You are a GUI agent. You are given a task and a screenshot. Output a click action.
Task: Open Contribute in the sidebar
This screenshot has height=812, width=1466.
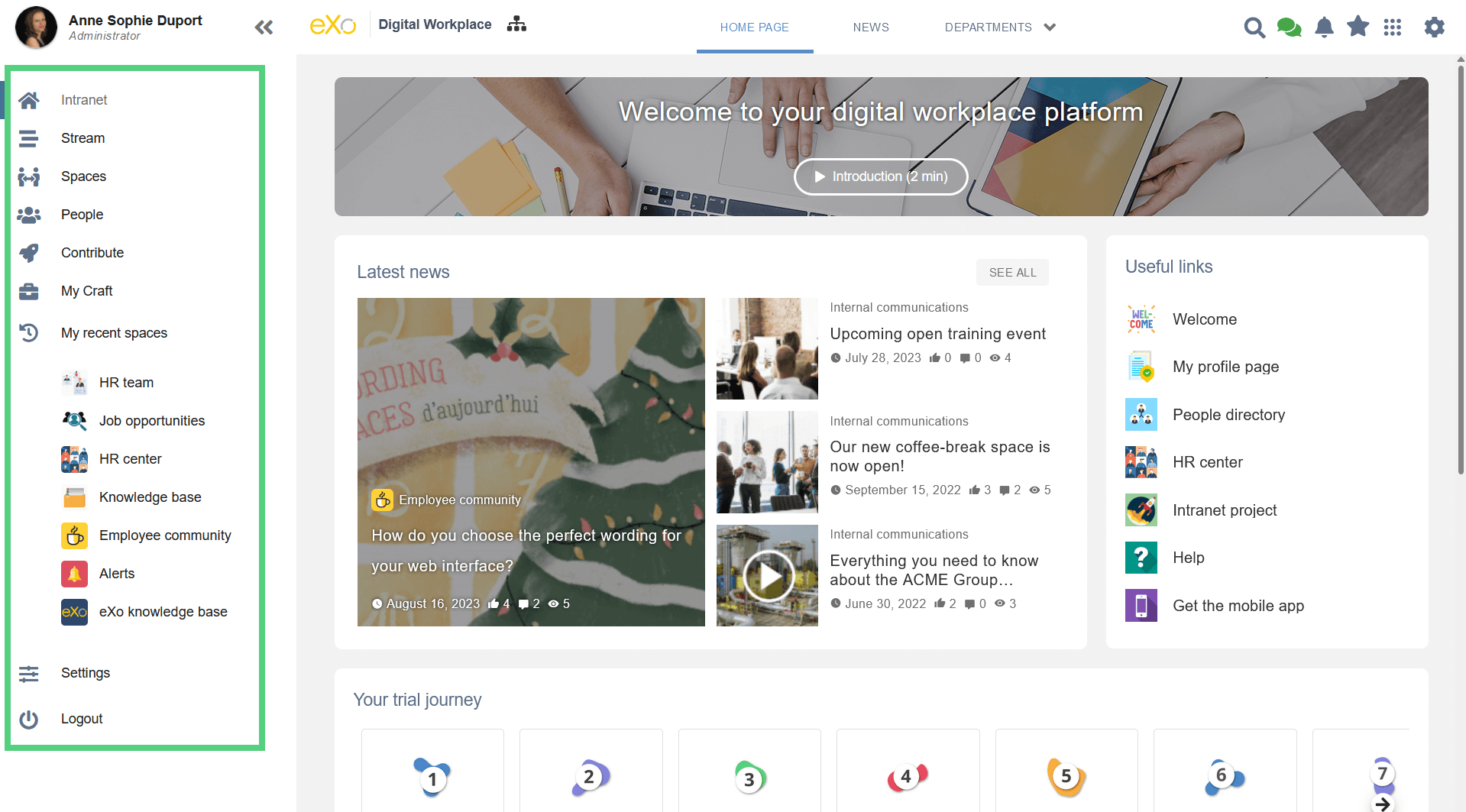(x=92, y=253)
